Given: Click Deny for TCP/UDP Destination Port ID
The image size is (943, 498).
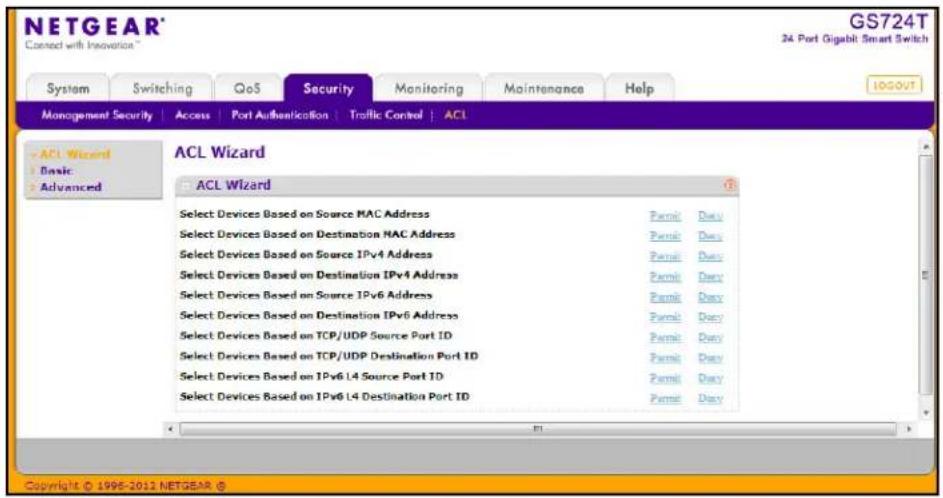Looking at the screenshot, I should click(710, 358).
